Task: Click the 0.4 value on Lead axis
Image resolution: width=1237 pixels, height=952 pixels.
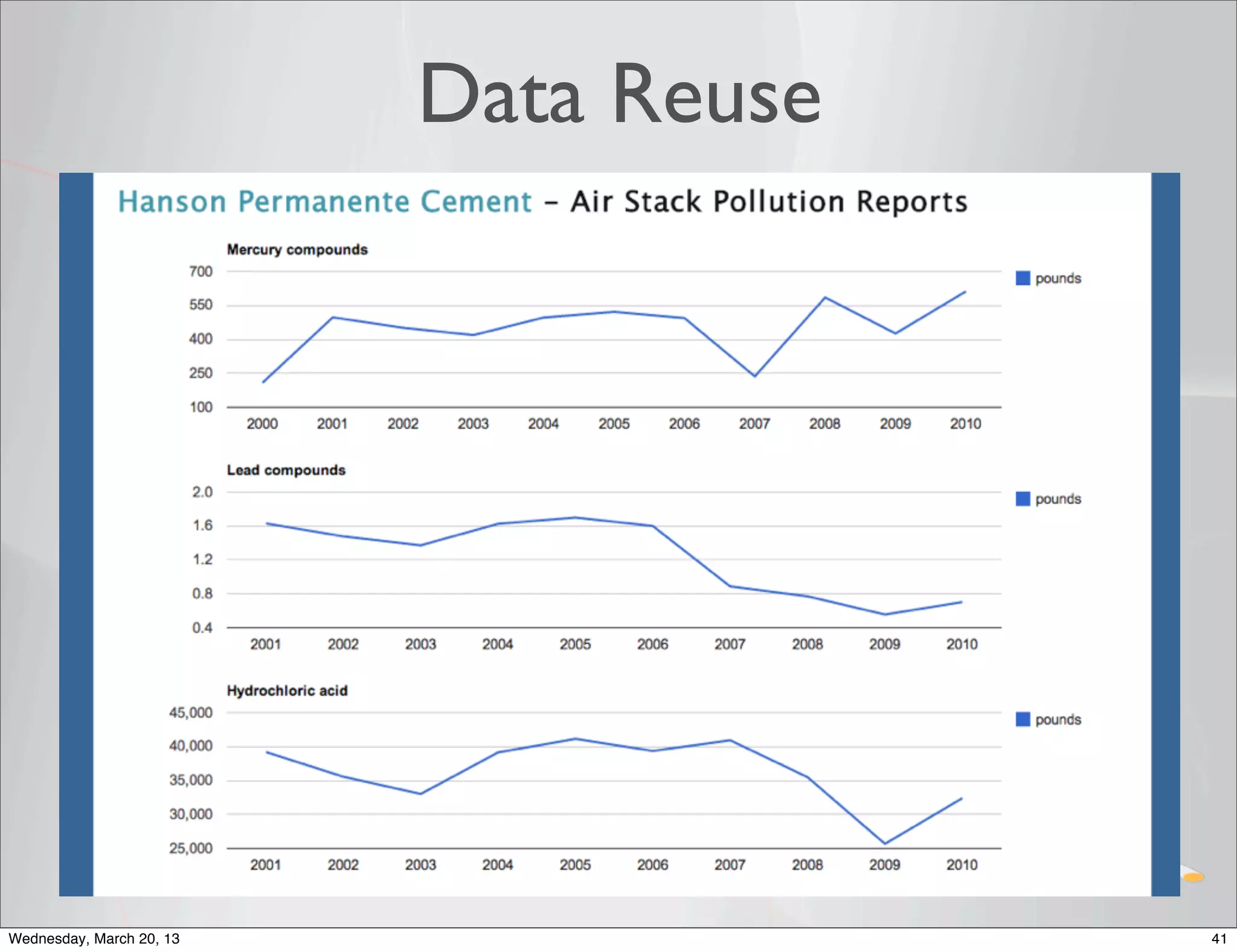Action: tap(203, 628)
